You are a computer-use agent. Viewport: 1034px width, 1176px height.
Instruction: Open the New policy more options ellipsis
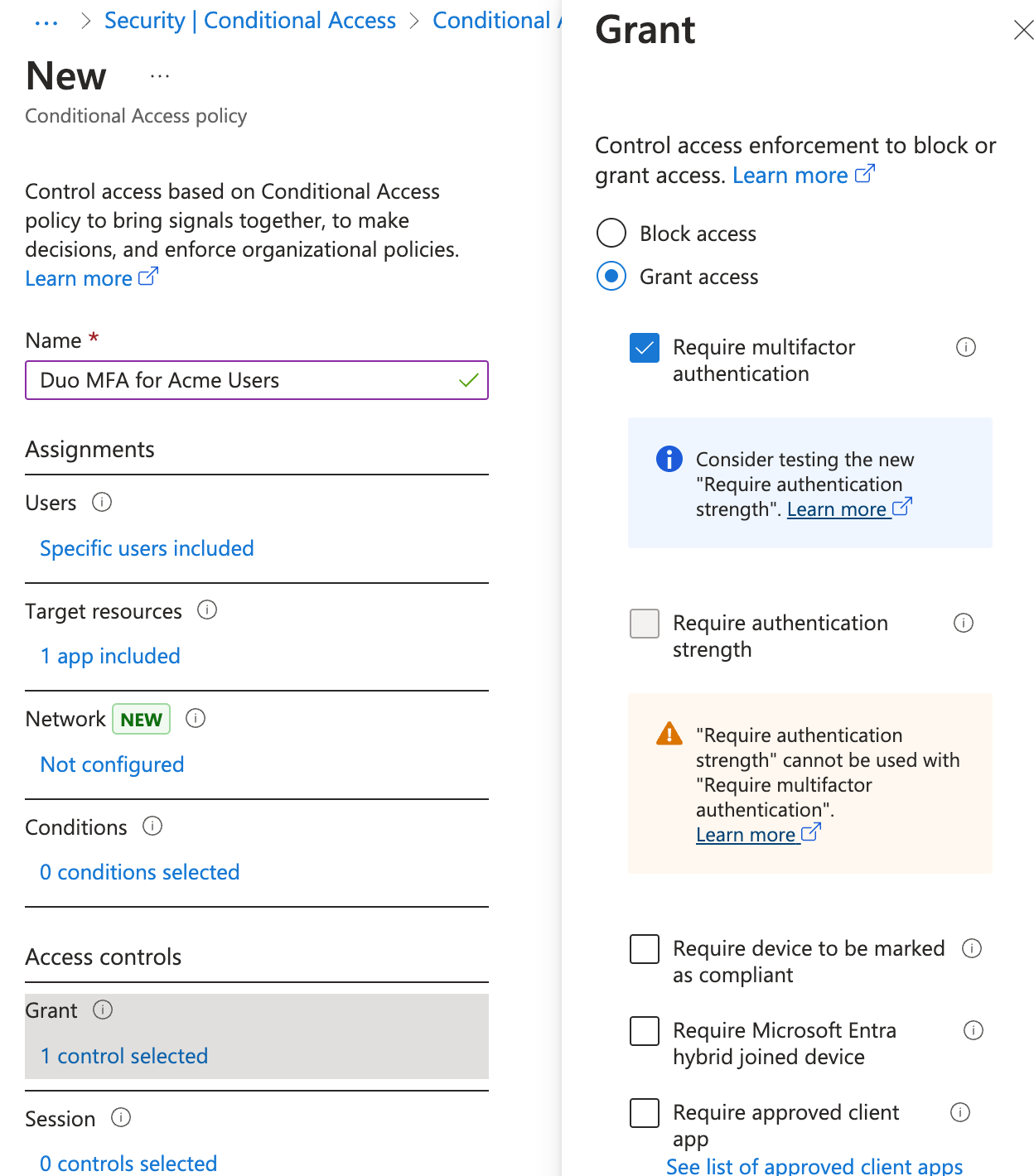tap(160, 76)
